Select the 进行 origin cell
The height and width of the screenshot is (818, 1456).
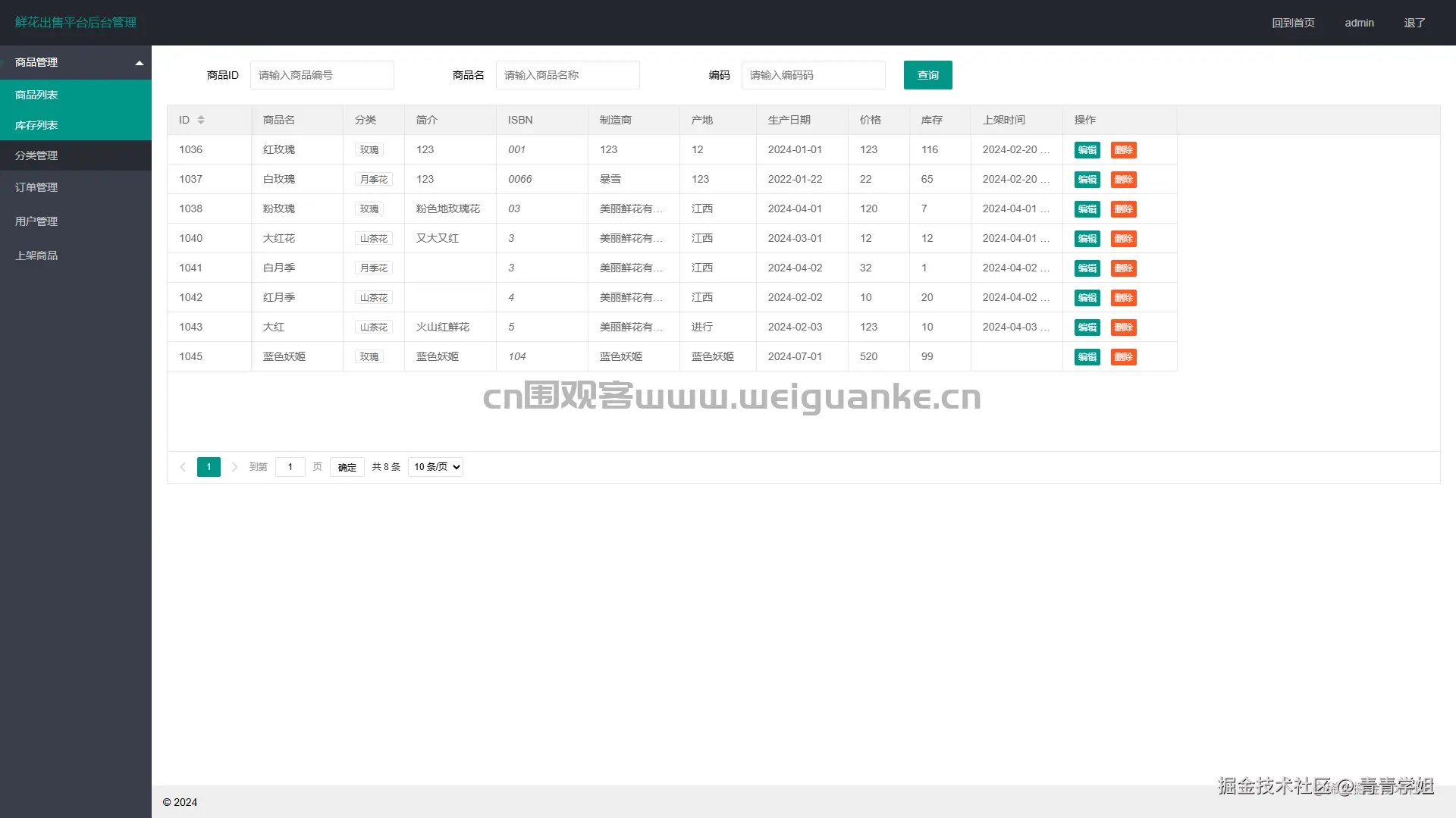(718, 327)
